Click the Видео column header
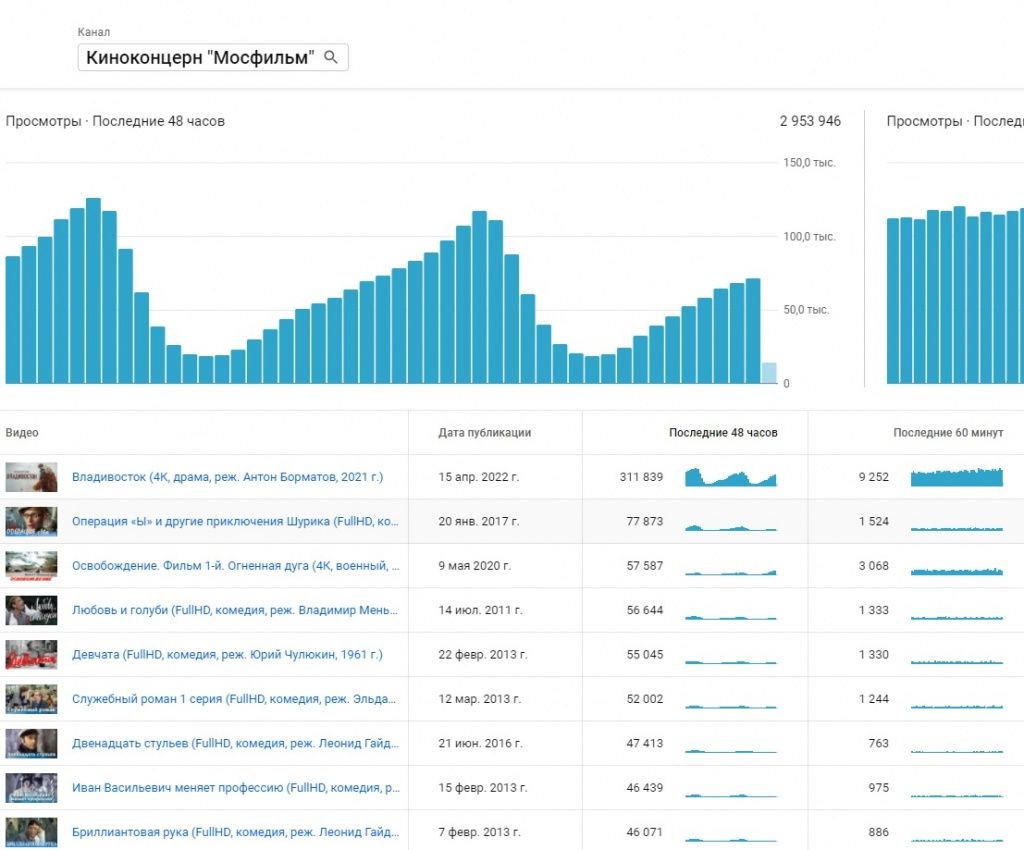1024x850 pixels. point(22,433)
